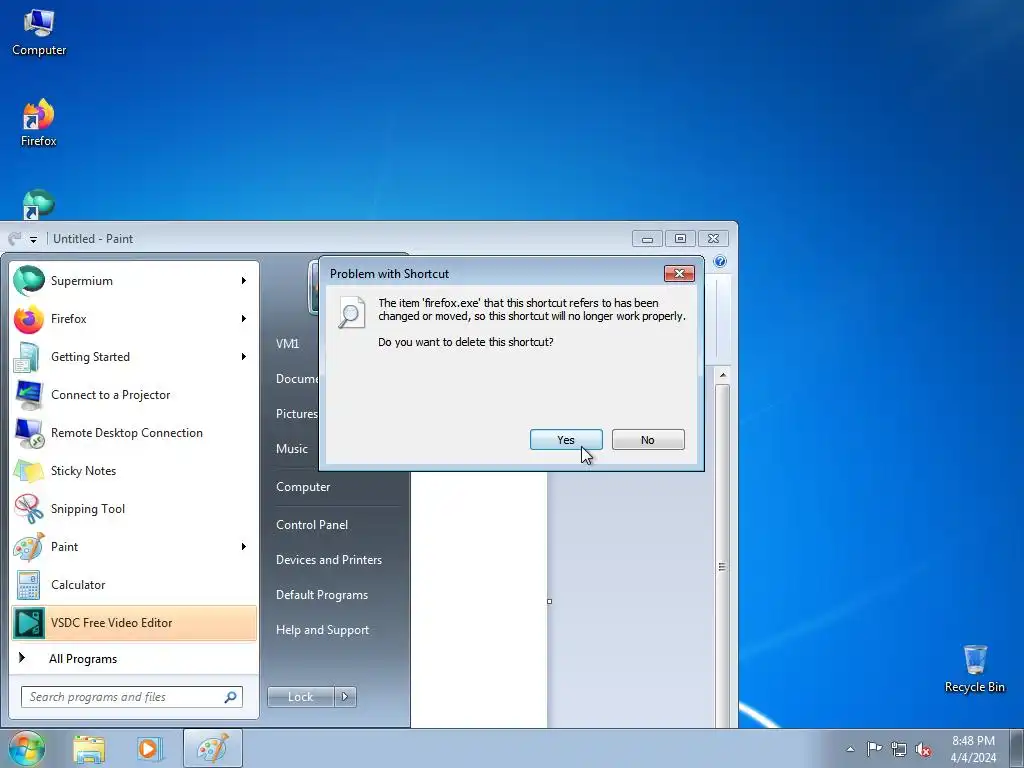
Task: Click the Action Center flag icon
Action: pos(874,748)
